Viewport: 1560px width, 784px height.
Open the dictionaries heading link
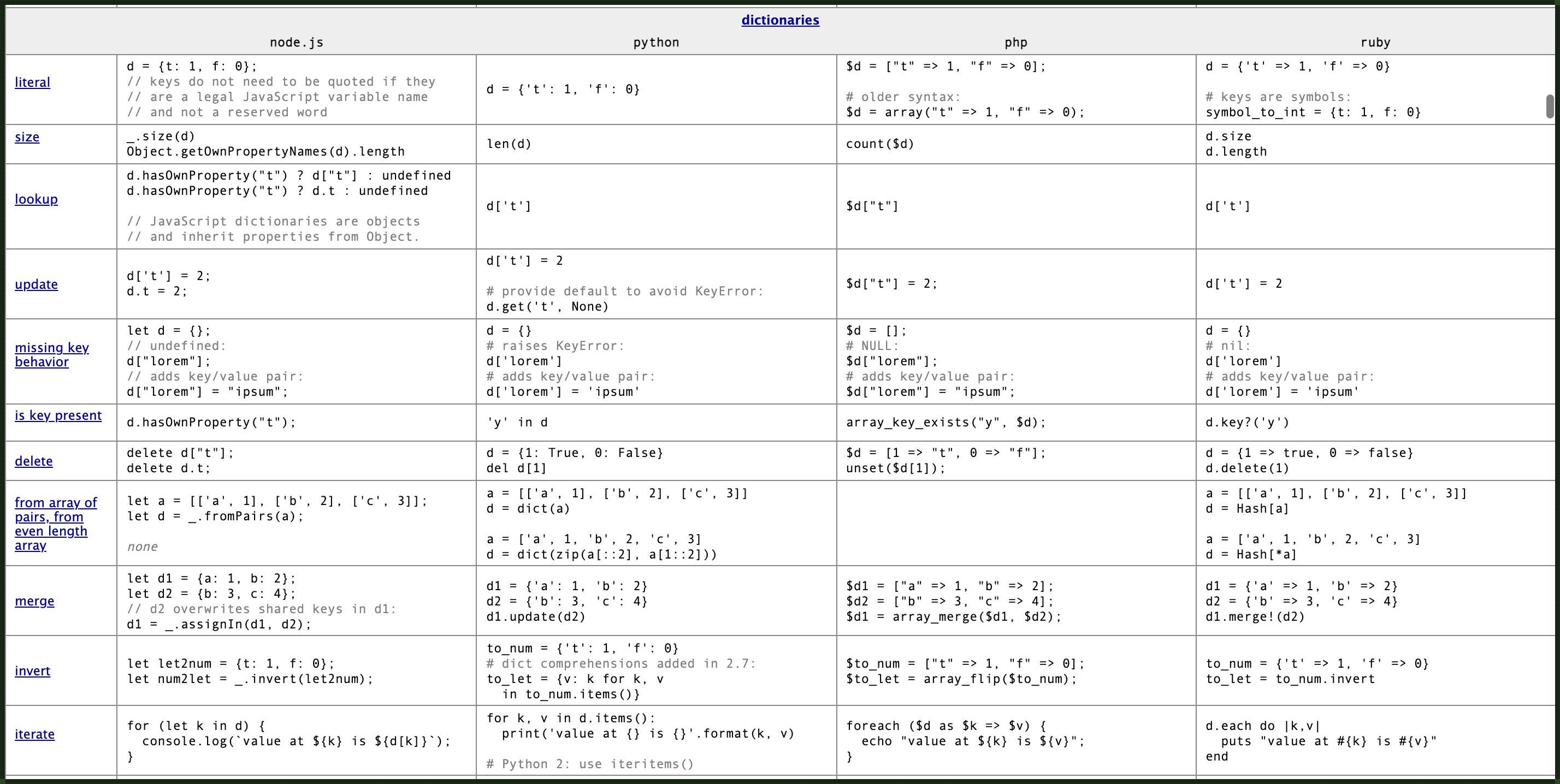[780, 20]
